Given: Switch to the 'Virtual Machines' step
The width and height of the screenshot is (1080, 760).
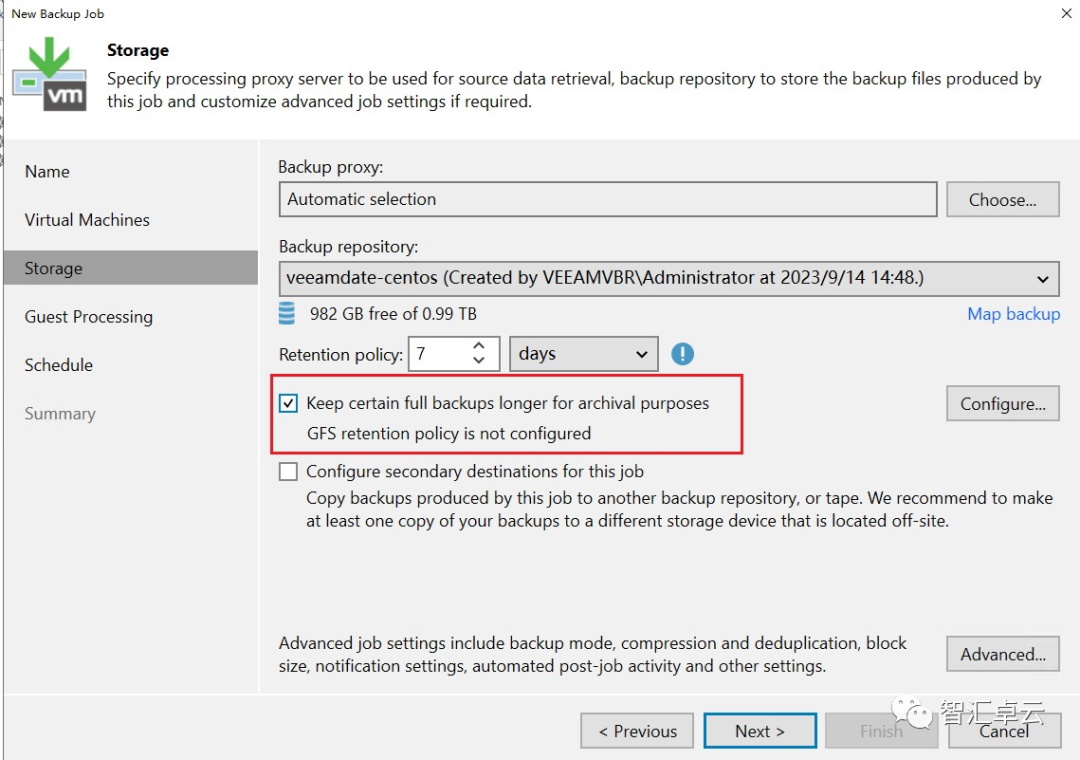Looking at the screenshot, I should [87, 219].
